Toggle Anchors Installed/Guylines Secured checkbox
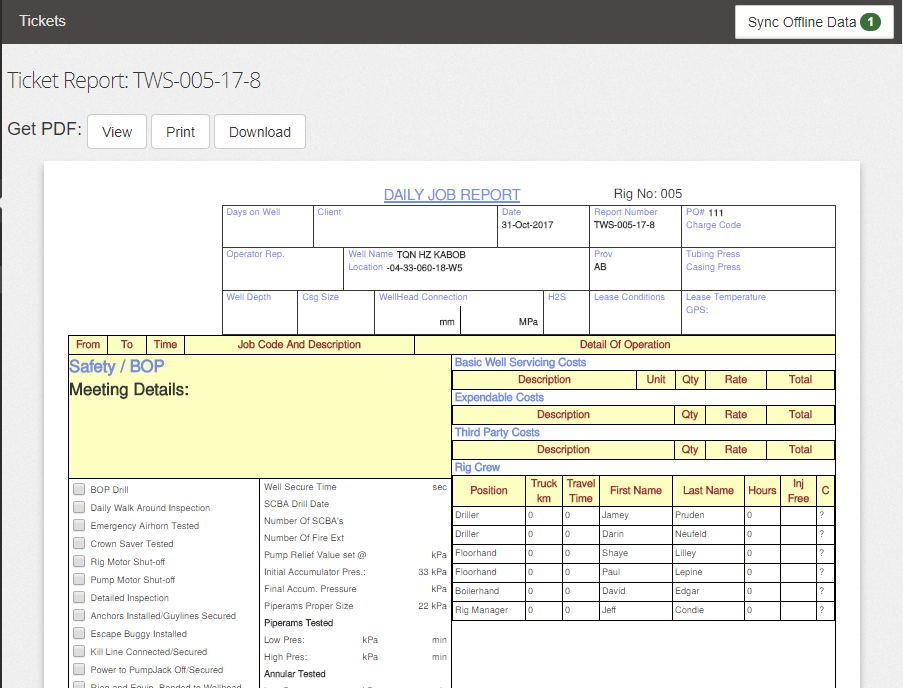 click(x=79, y=615)
